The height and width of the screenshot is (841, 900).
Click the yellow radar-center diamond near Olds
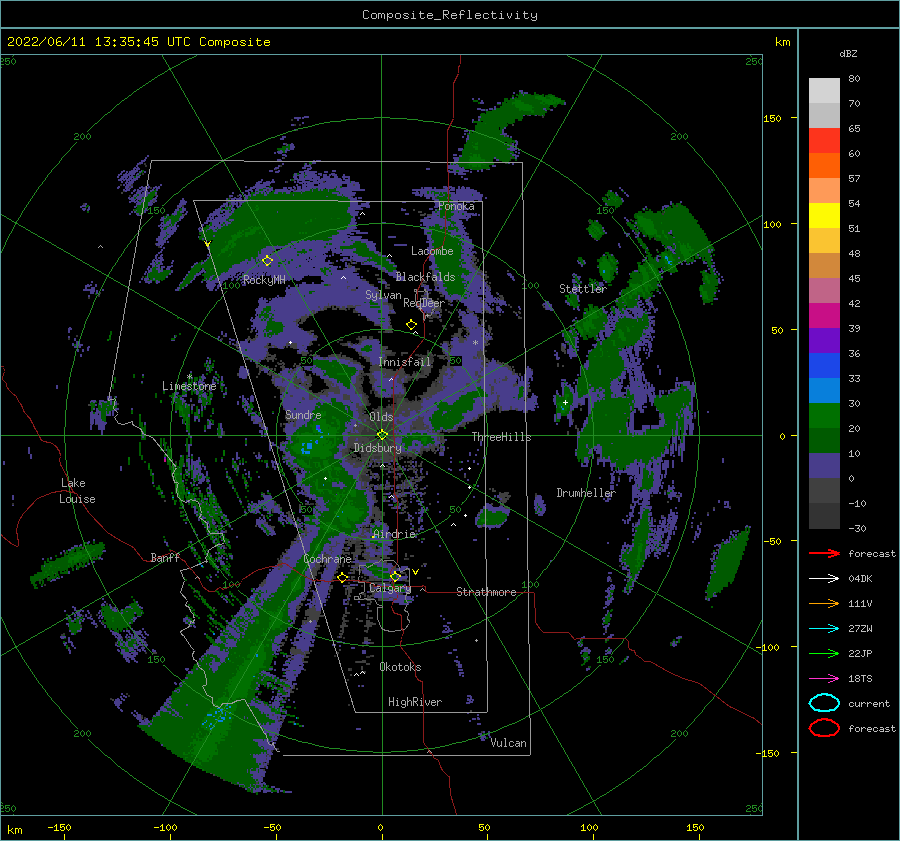pyautogui.click(x=382, y=435)
